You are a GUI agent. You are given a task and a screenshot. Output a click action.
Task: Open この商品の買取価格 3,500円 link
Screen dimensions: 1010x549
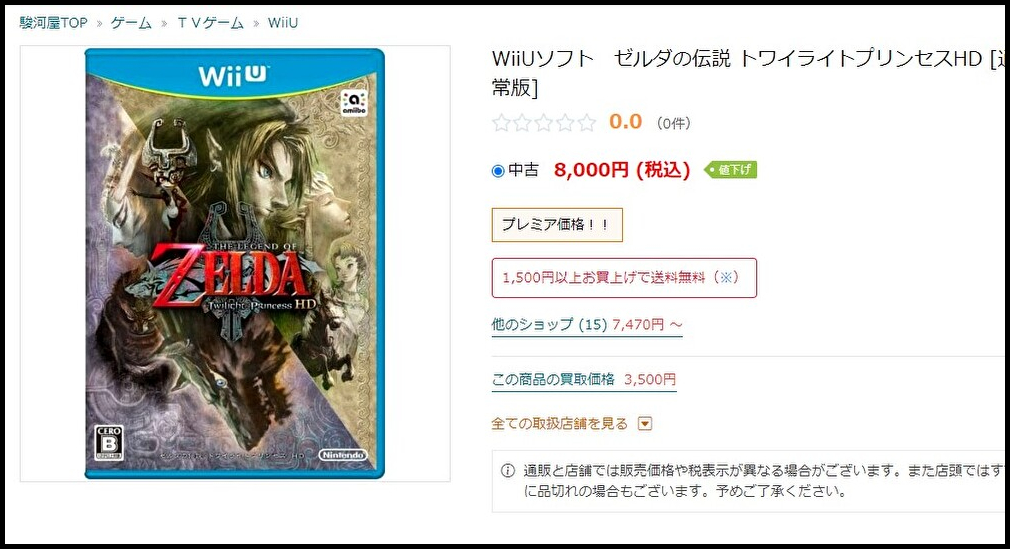584,380
